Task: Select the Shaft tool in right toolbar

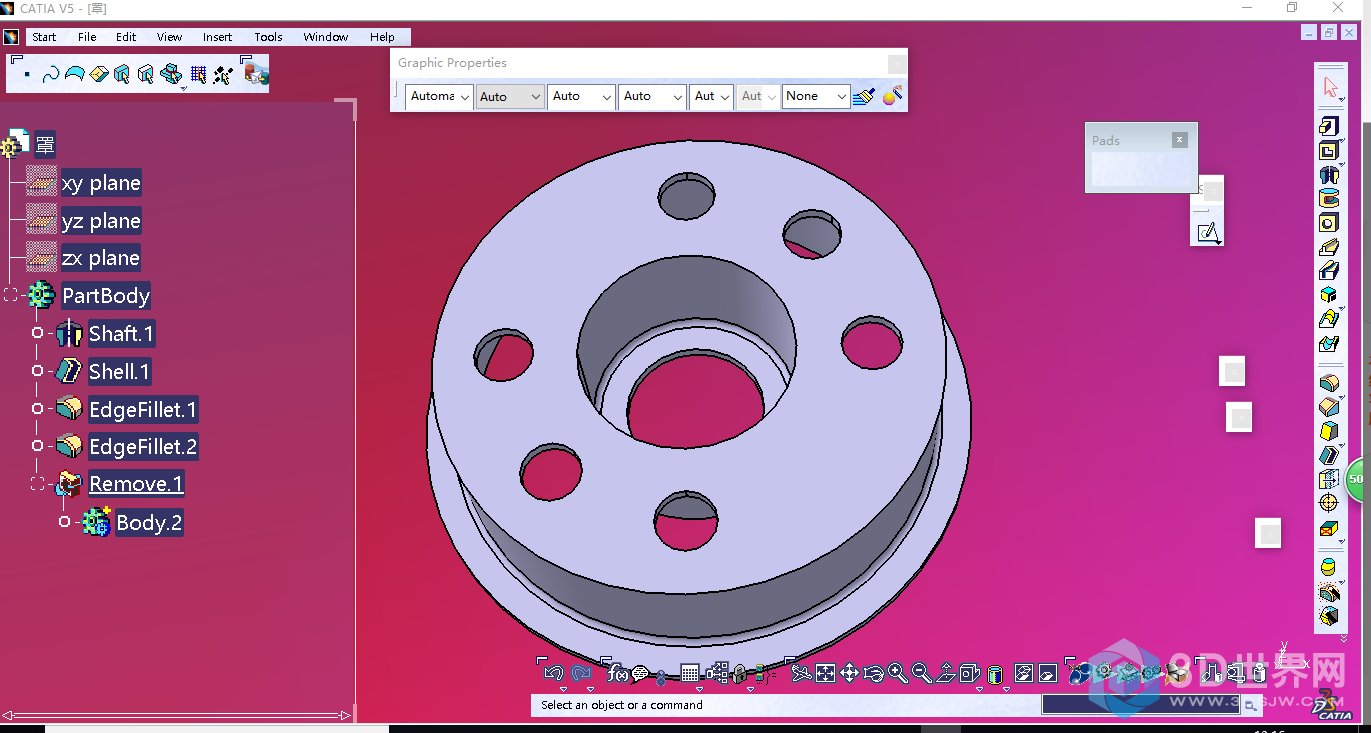Action: tap(1329, 175)
